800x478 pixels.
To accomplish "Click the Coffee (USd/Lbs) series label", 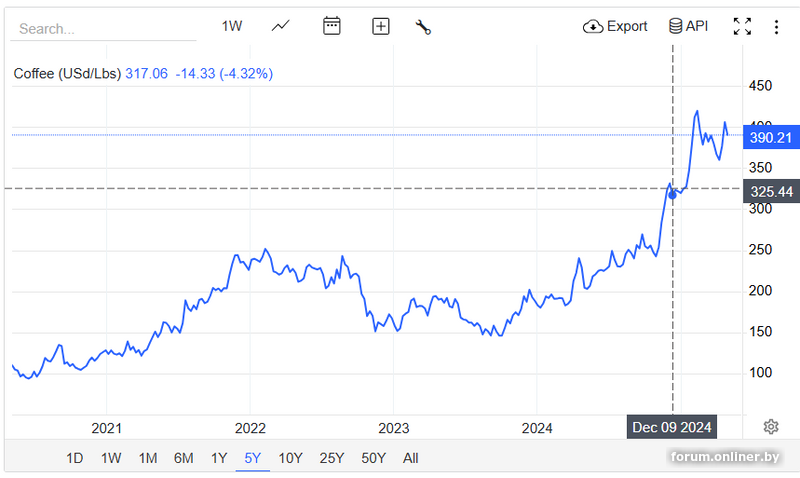I will pos(67,74).
